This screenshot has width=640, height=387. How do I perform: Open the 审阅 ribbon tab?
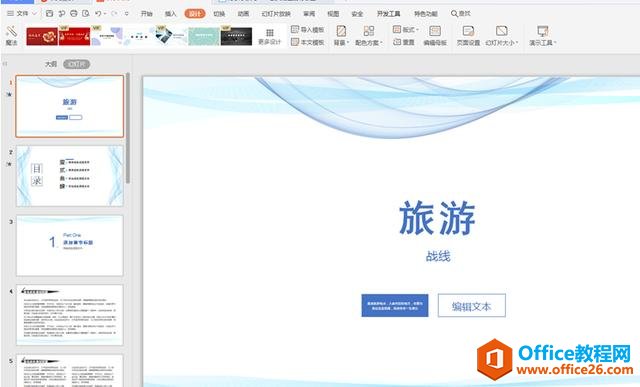(x=309, y=13)
